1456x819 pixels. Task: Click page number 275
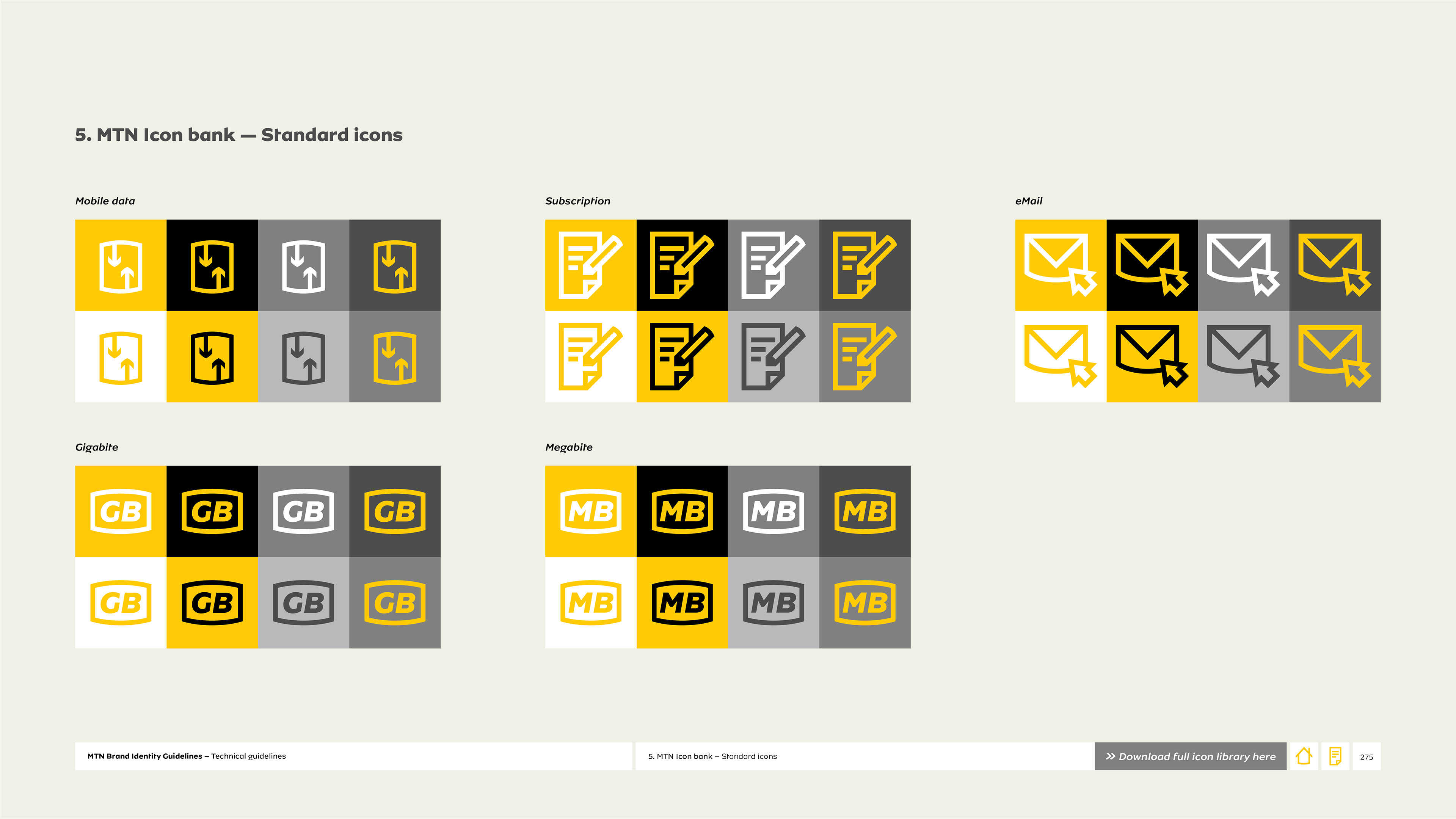[x=1367, y=757]
